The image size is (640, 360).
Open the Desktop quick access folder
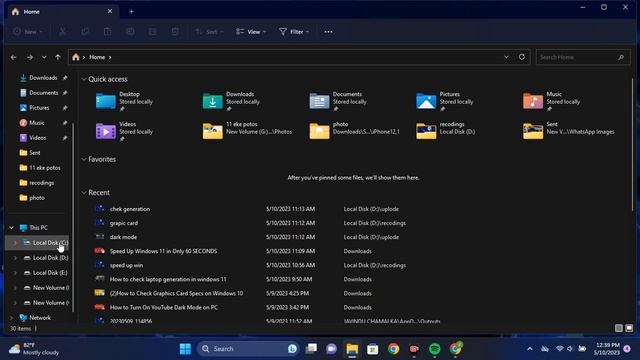click(x=124, y=101)
